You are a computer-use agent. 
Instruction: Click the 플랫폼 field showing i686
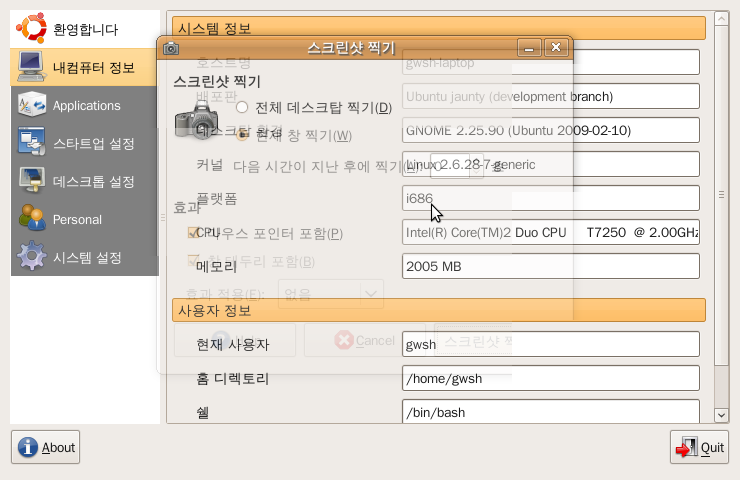click(x=551, y=198)
